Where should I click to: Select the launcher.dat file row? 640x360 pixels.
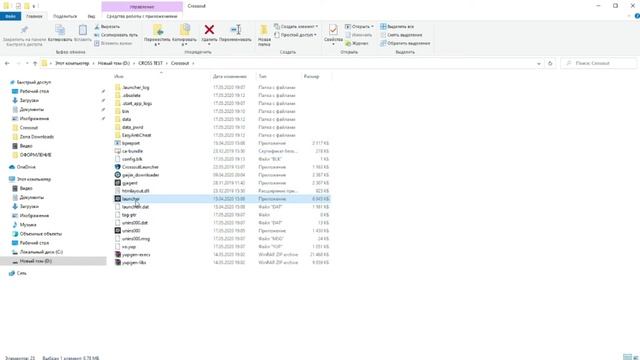[x=222, y=207]
